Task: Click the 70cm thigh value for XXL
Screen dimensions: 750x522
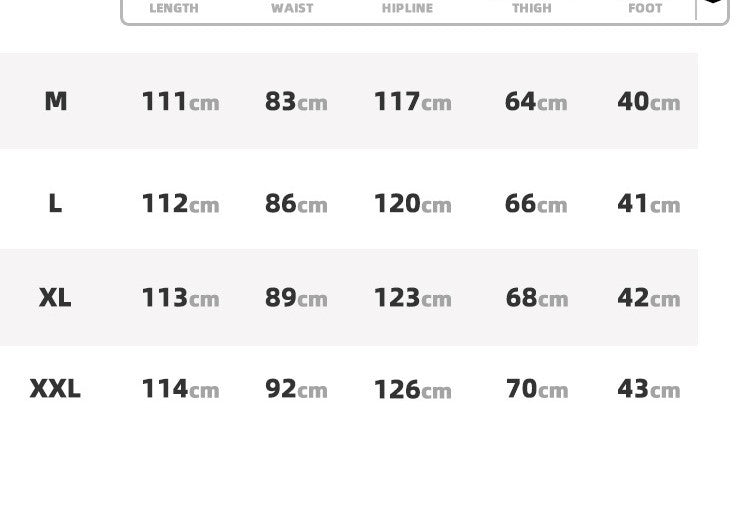Action: (537, 389)
